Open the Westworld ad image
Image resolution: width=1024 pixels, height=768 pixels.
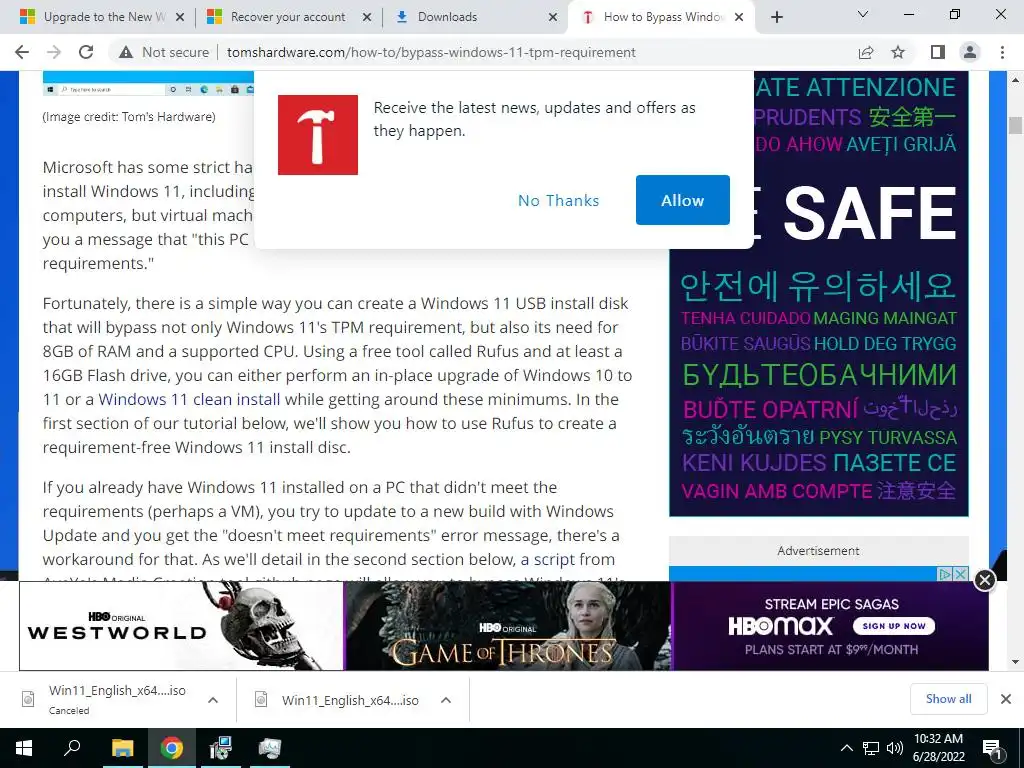point(181,626)
